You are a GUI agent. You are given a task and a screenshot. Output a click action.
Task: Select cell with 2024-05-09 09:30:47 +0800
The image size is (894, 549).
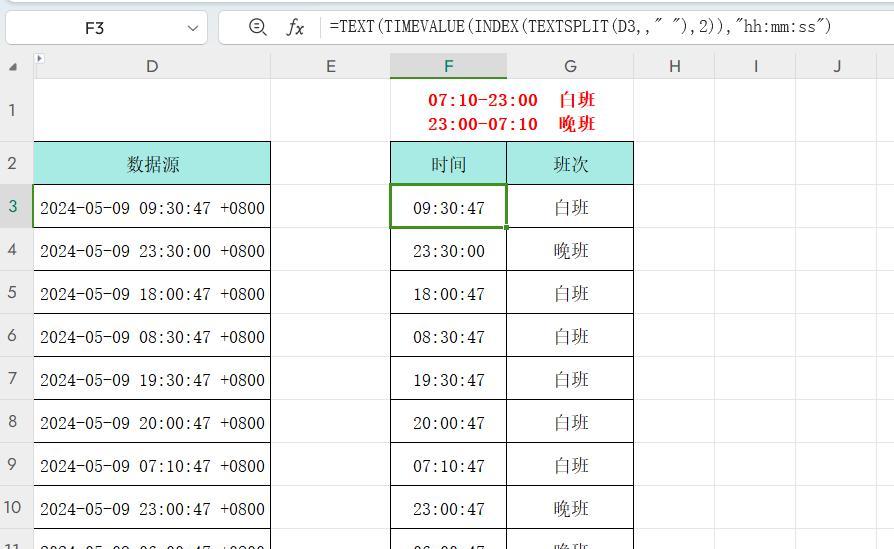click(152, 206)
